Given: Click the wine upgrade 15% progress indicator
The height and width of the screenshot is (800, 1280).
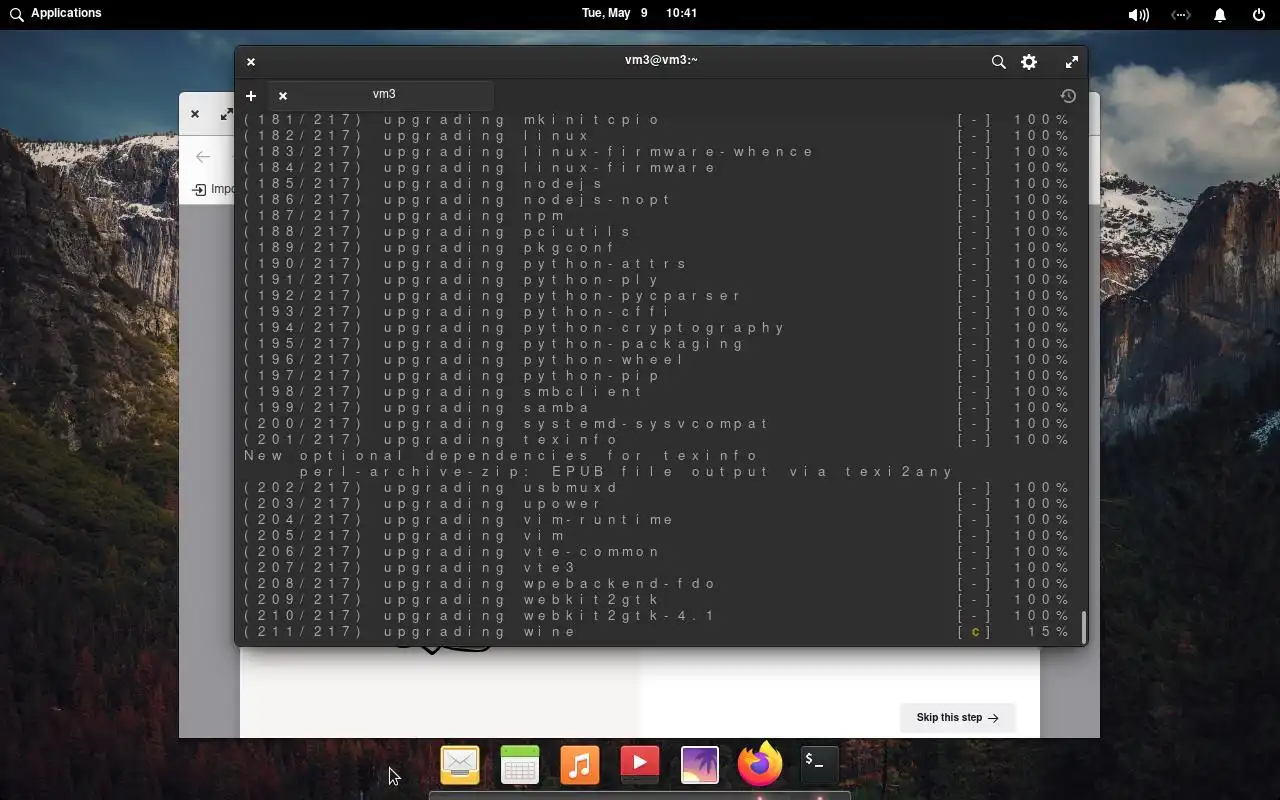Looking at the screenshot, I should tap(1013, 632).
